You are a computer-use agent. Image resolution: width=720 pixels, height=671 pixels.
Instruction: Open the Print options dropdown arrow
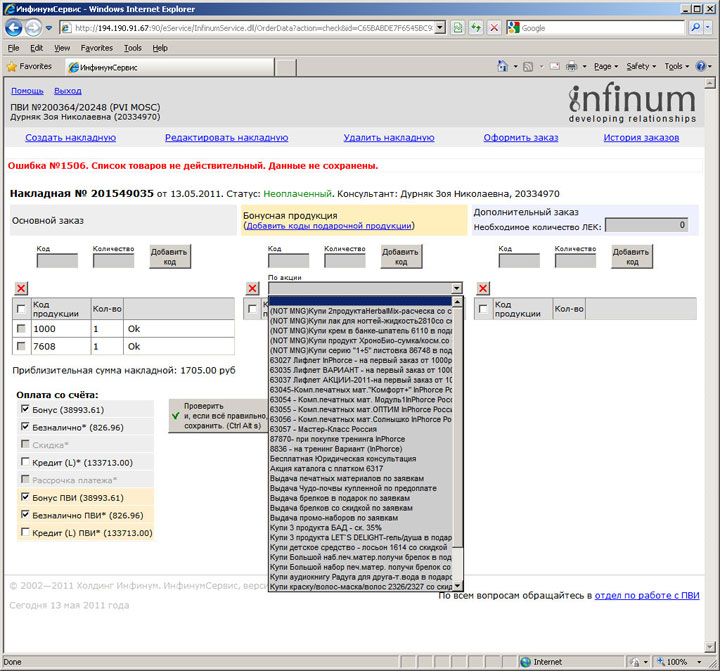click(585, 67)
